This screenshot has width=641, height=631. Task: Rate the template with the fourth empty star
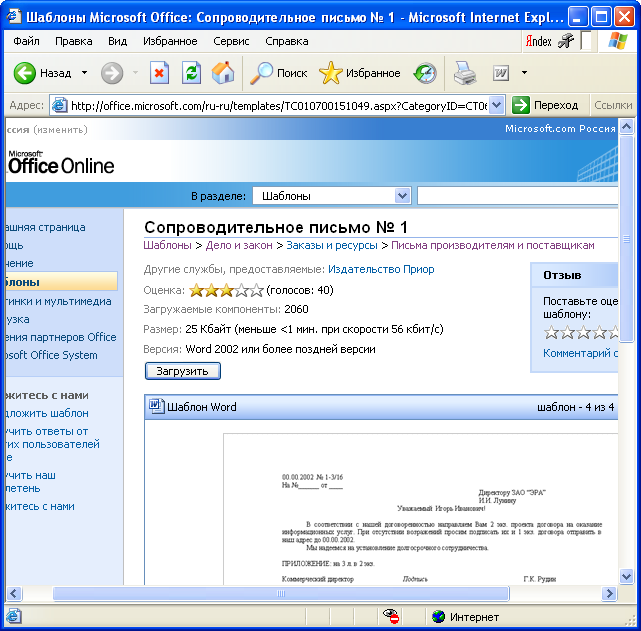tap(599, 332)
